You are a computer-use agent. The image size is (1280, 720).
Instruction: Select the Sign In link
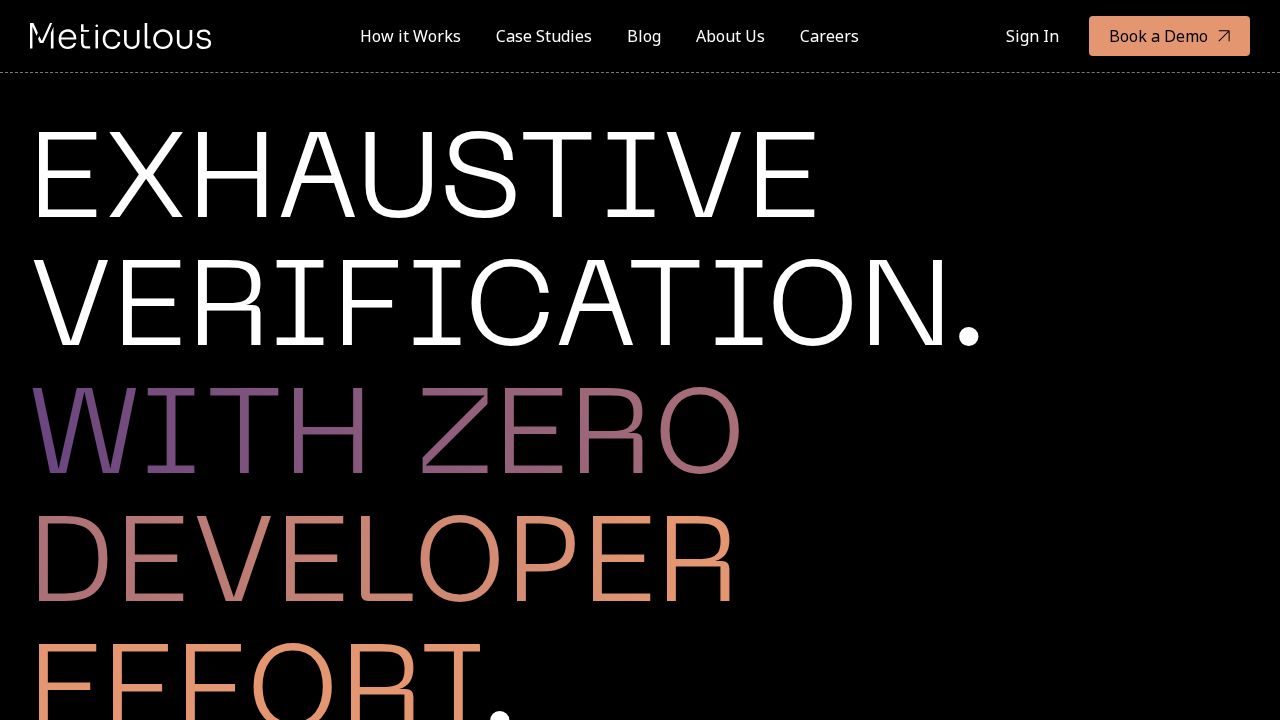pyautogui.click(x=1032, y=36)
